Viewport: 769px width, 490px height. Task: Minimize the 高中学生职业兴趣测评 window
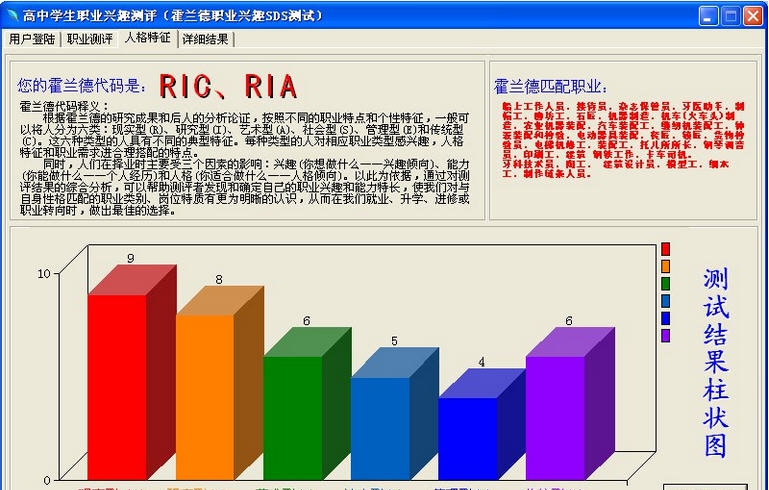point(709,16)
